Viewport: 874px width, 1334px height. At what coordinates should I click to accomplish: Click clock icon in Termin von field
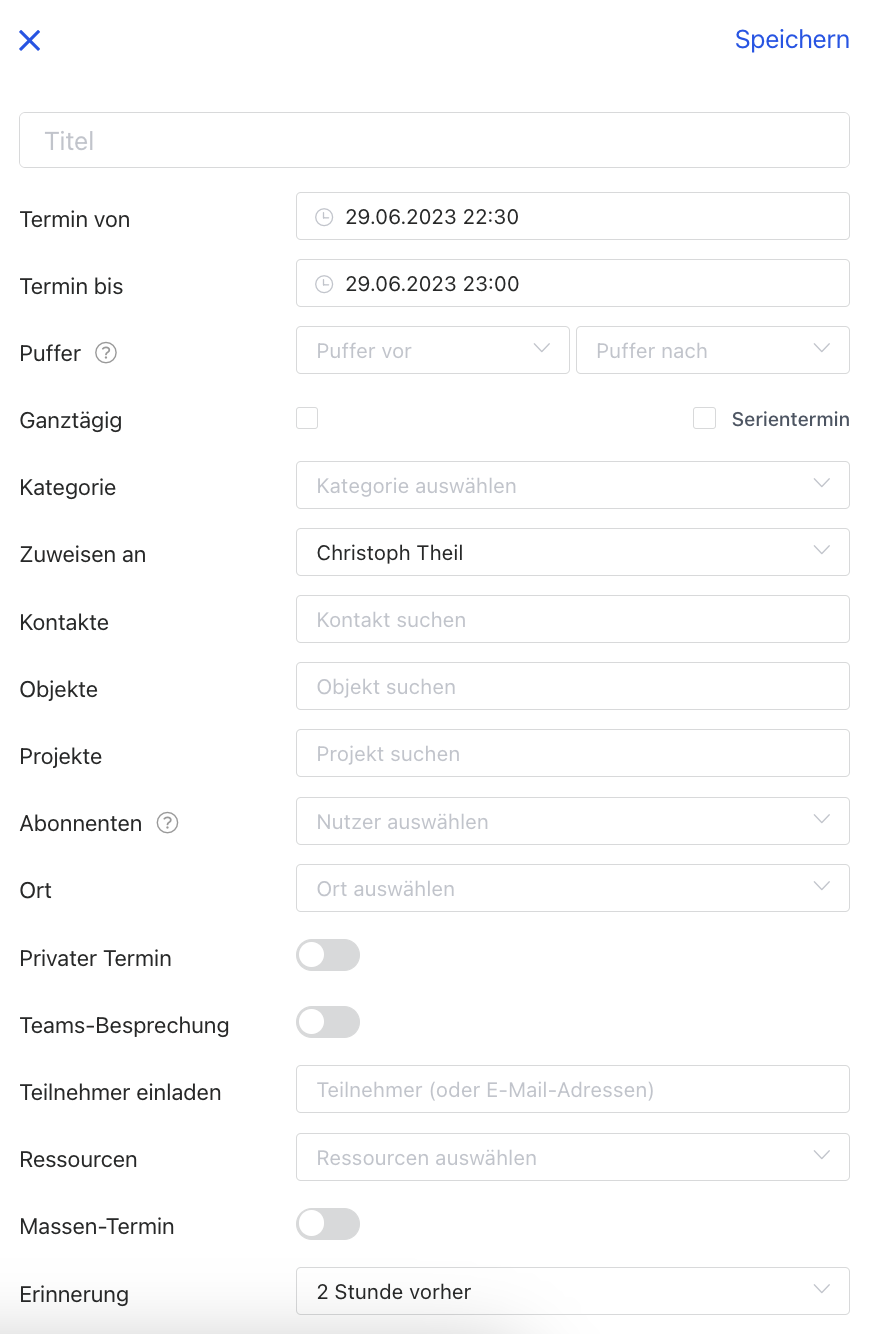324,217
